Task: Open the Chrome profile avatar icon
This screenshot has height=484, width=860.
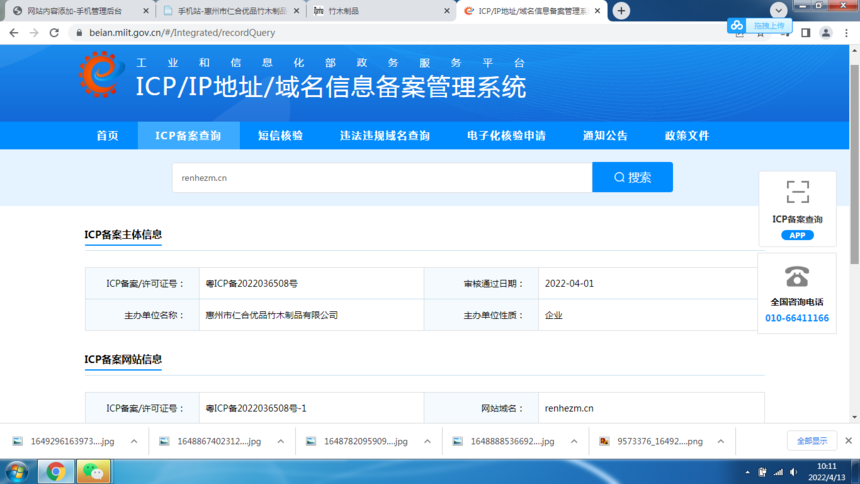Action: [x=826, y=32]
